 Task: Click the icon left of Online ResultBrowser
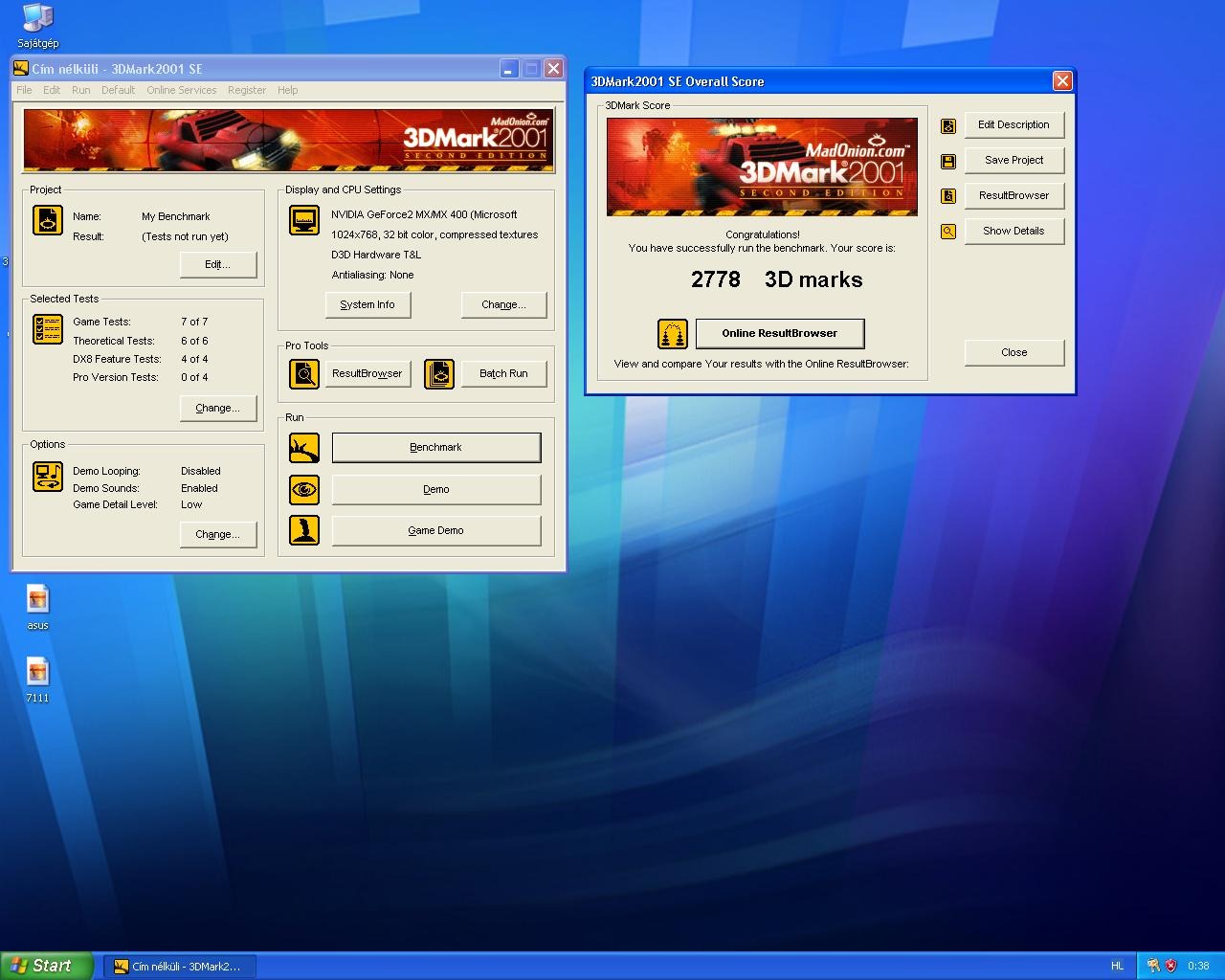(x=673, y=334)
